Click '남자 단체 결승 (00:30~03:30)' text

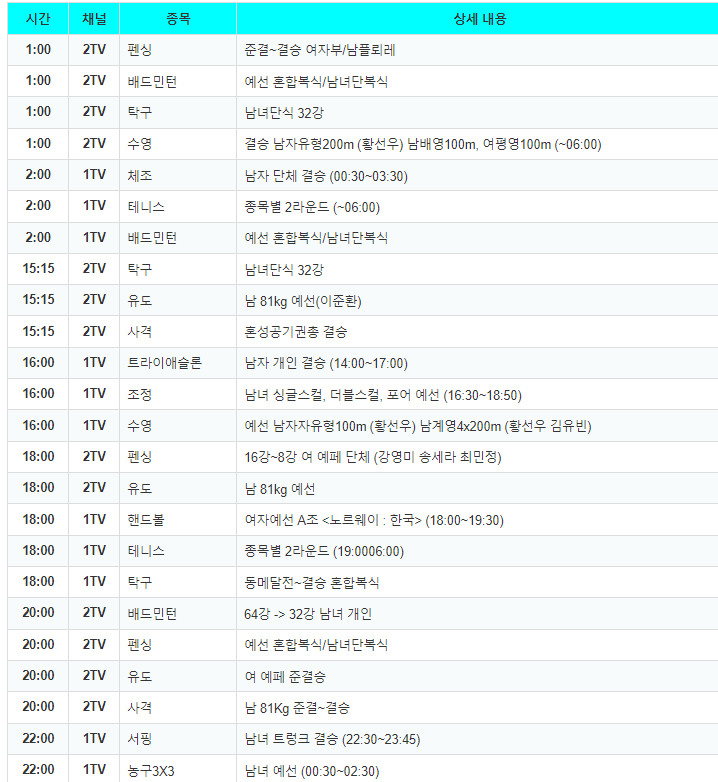pos(326,176)
